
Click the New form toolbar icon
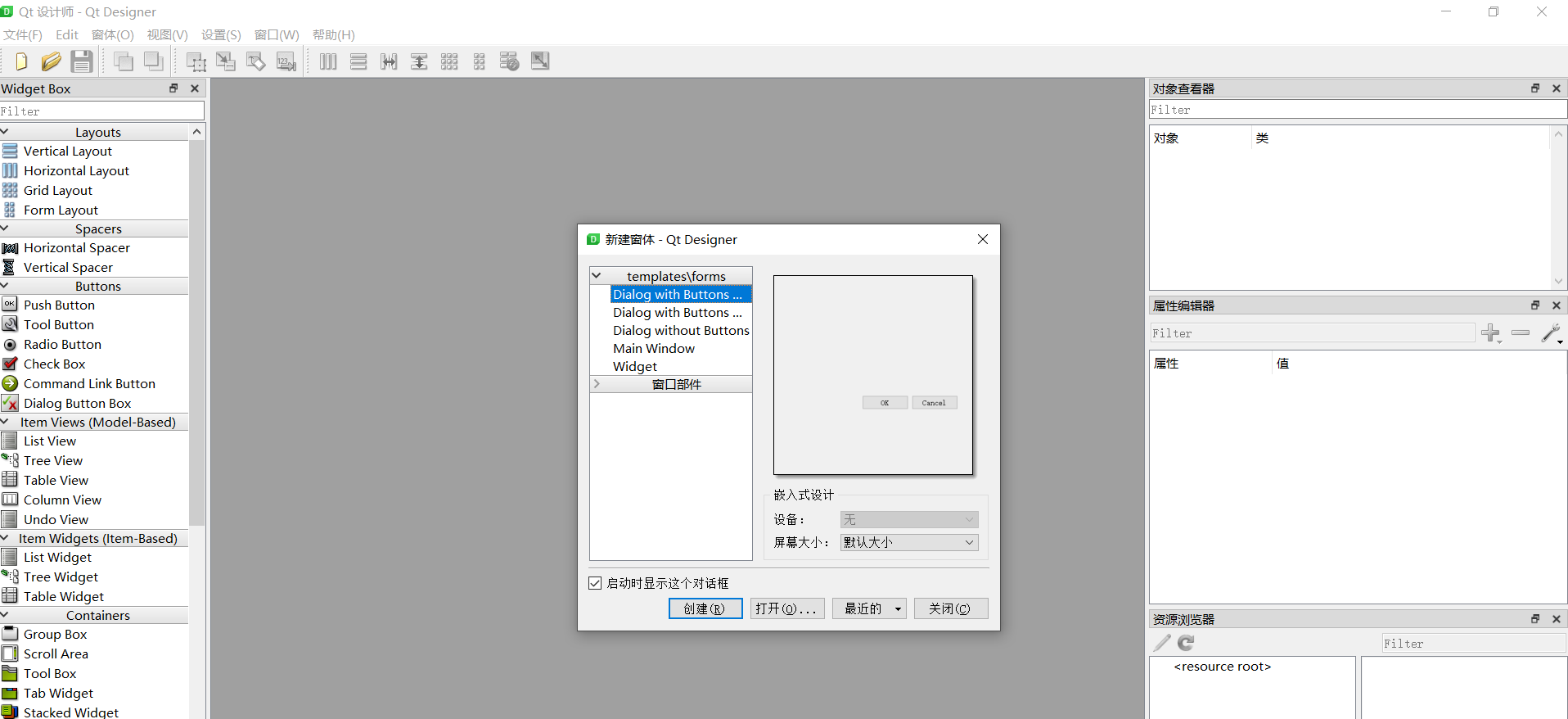[21, 61]
